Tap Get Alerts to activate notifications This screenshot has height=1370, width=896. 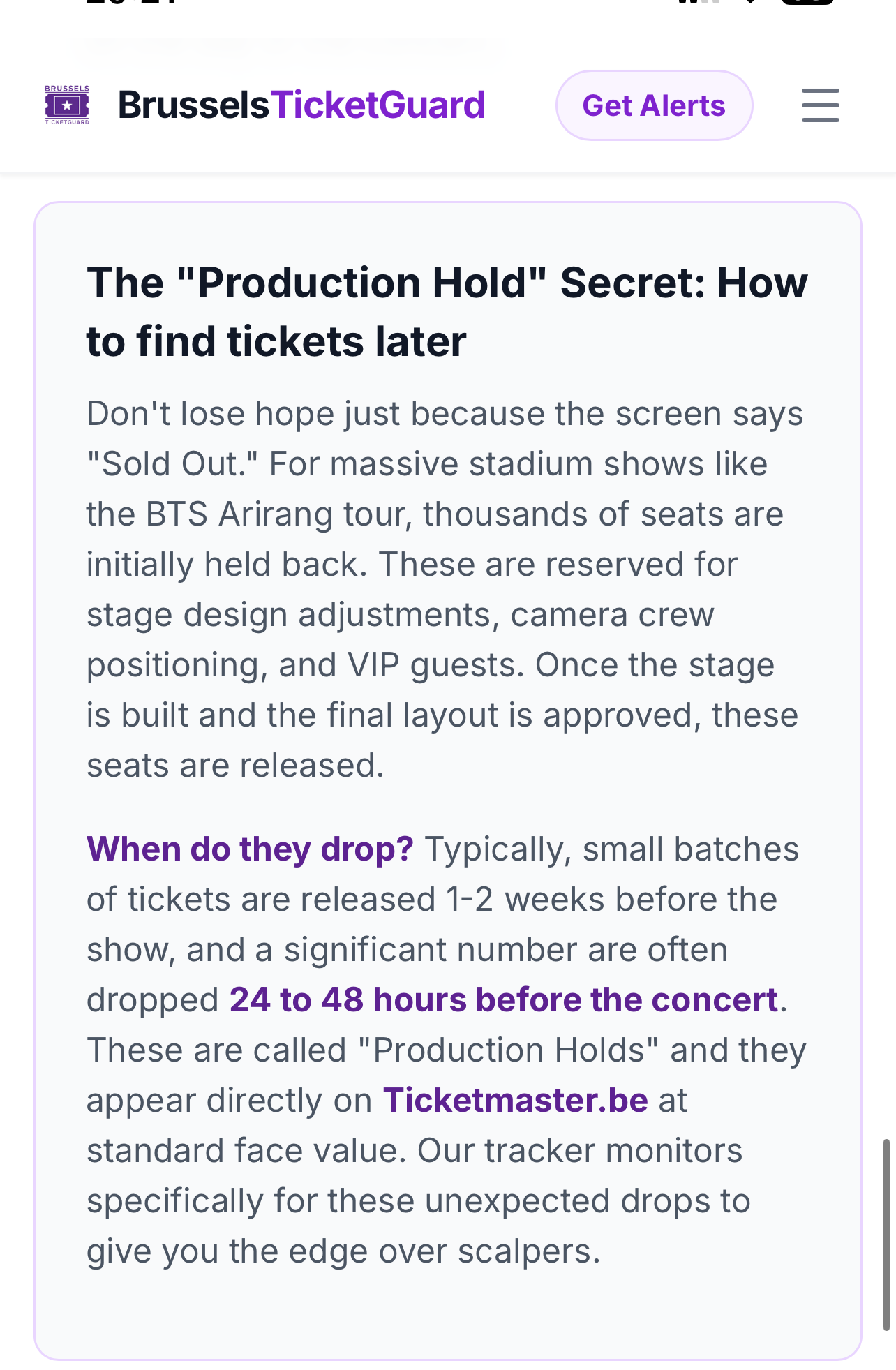pyautogui.click(x=654, y=105)
